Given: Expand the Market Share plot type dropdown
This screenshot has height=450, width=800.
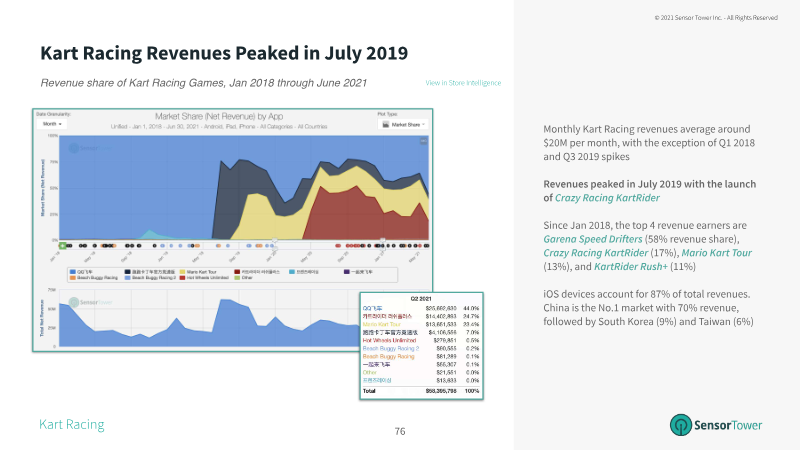Looking at the screenshot, I should click(x=404, y=124).
